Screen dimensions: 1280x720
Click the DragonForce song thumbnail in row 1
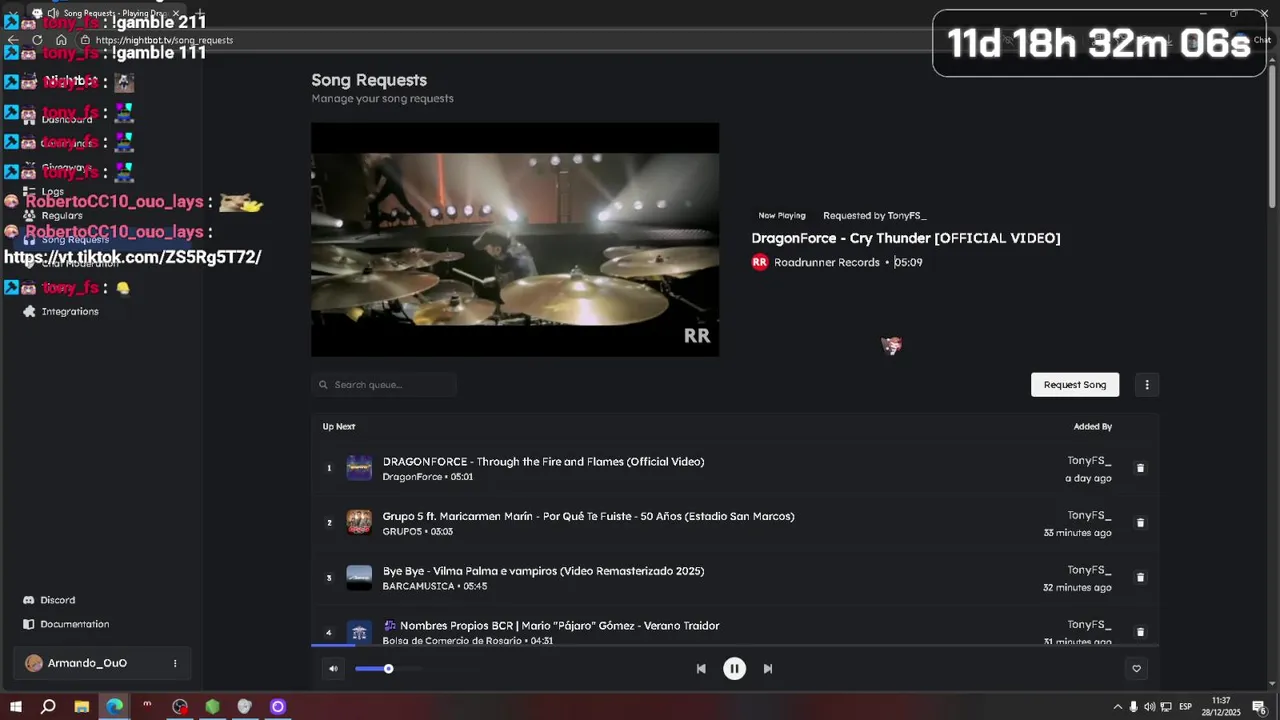359,468
